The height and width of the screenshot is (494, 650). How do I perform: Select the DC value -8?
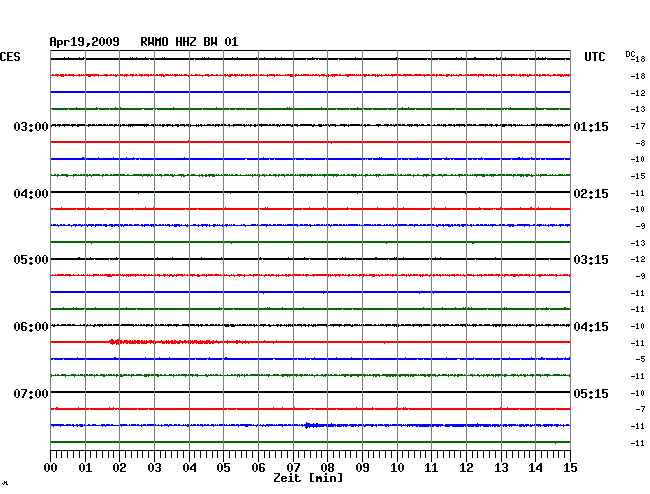tap(640, 143)
